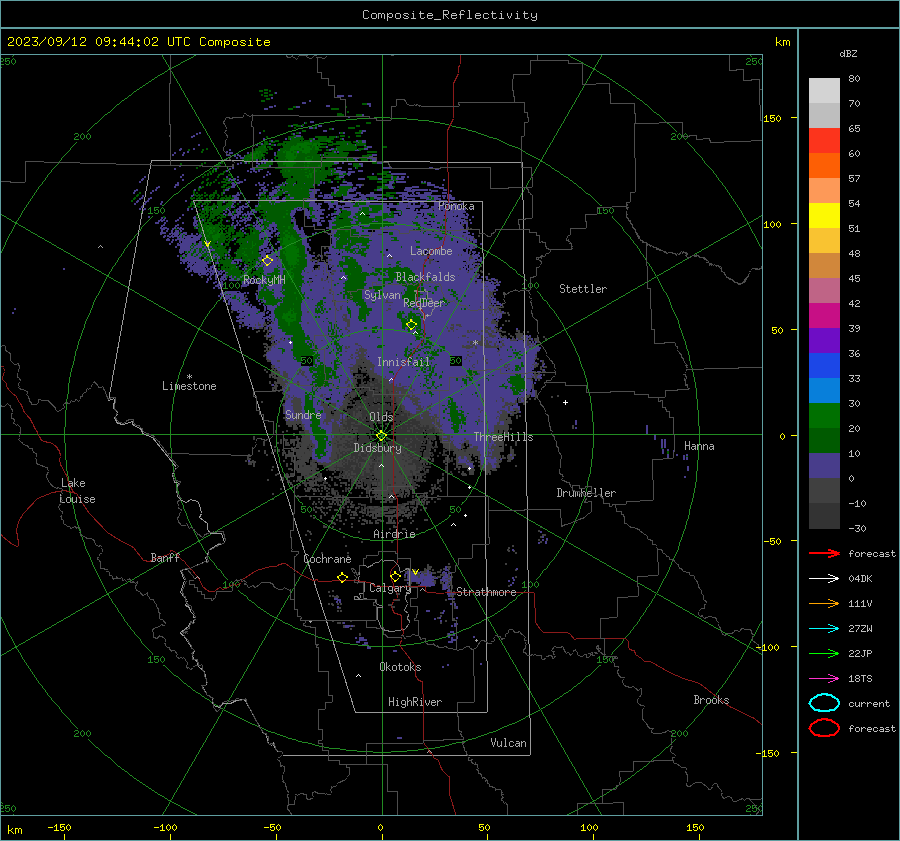
Task: Click the 80 dBZ light gray swatch
Action: 824,90
